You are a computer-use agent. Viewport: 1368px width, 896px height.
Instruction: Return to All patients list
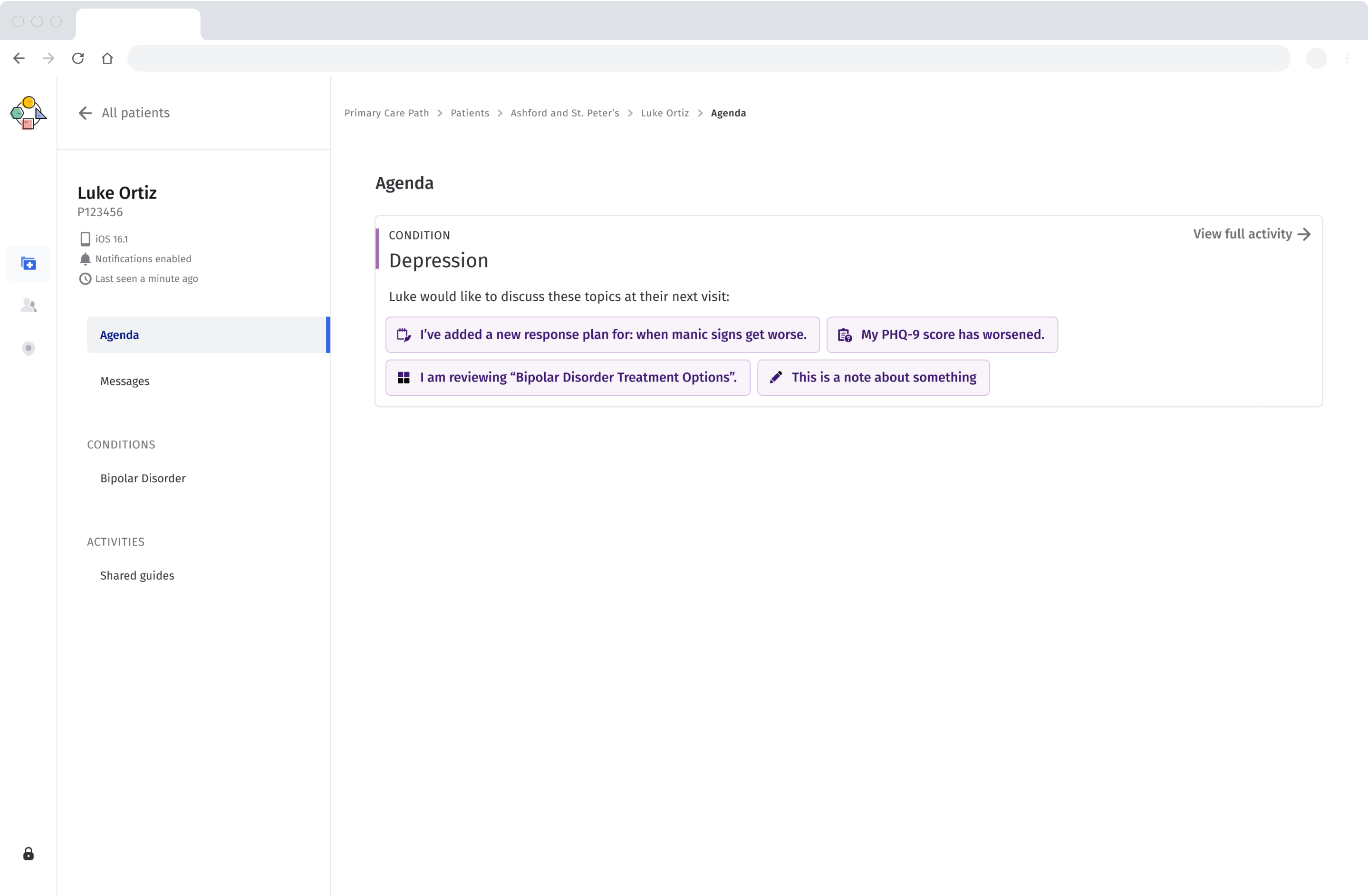(125, 113)
